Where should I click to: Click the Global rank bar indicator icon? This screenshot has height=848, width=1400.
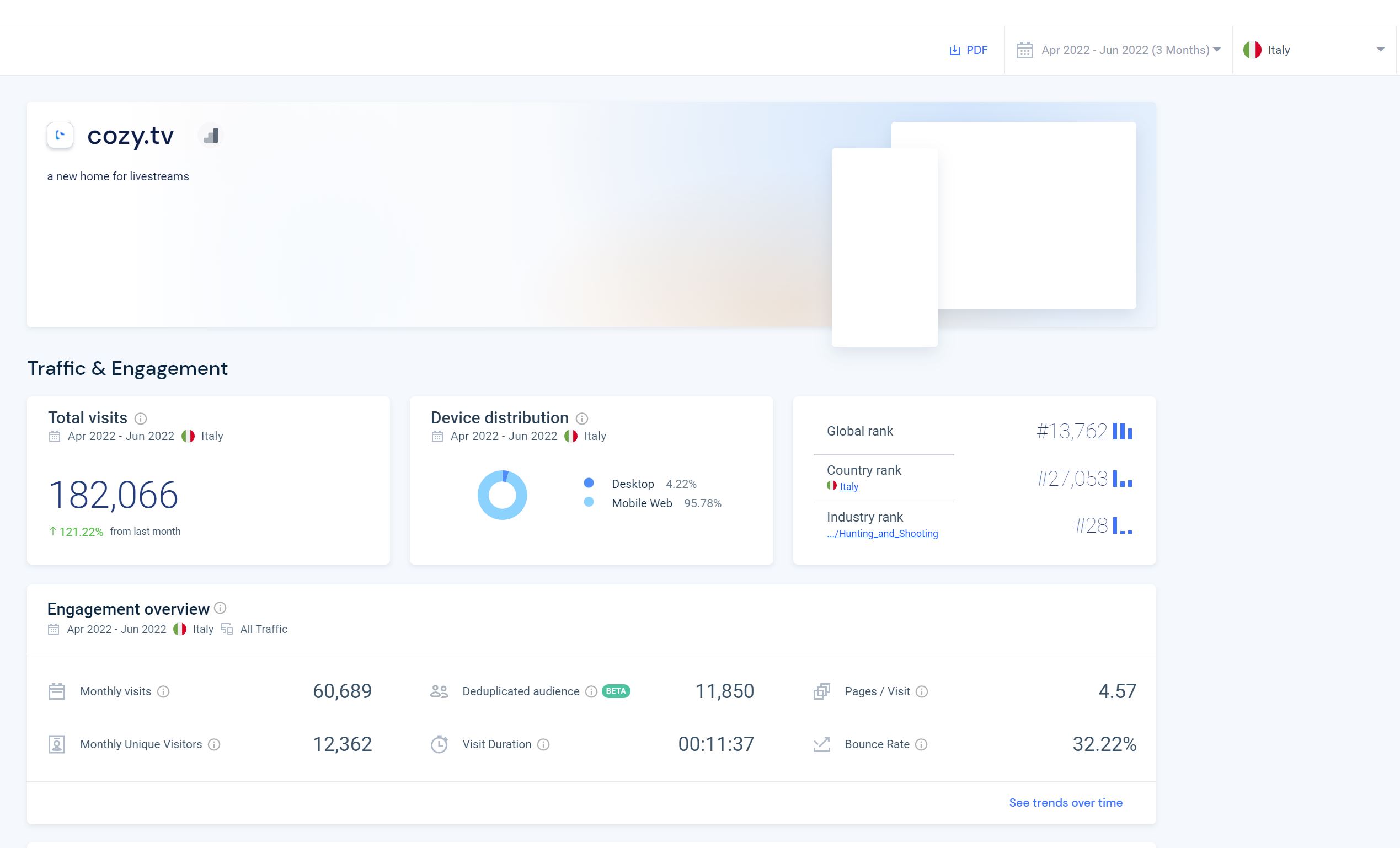click(1122, 431)
